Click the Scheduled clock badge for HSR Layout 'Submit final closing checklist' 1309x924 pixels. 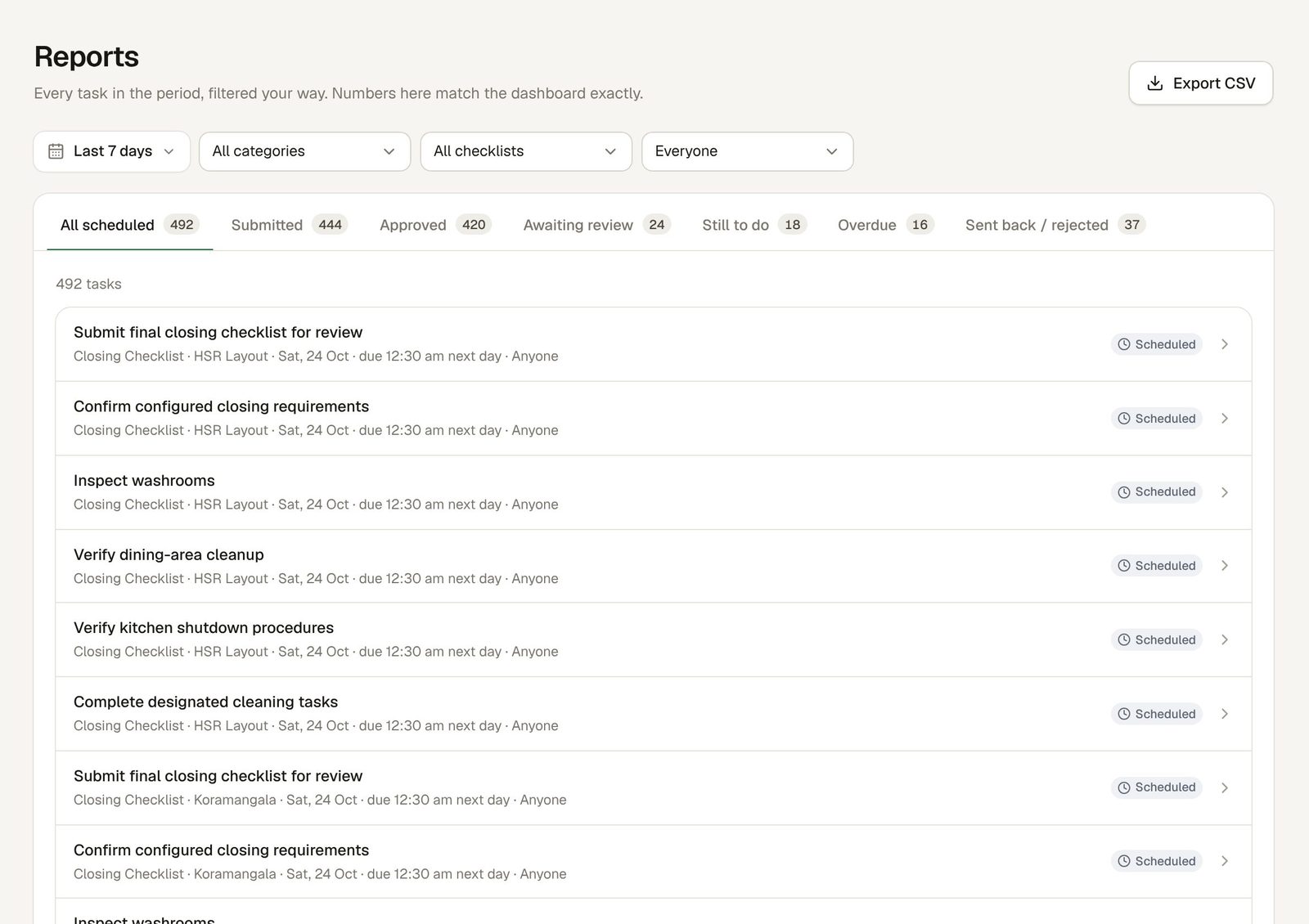1157,344
